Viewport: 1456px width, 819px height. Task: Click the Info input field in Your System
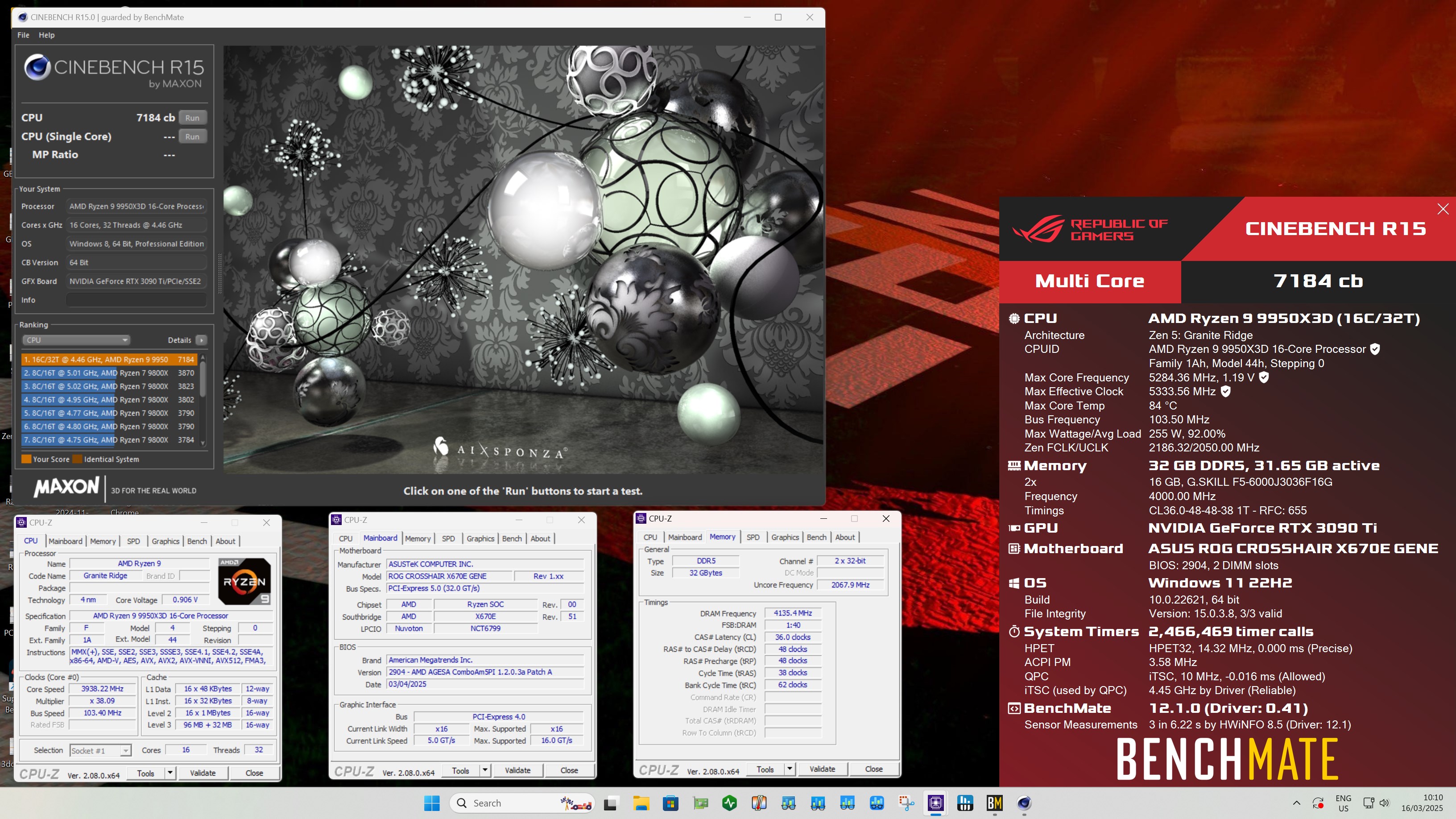tap(136, 300)
